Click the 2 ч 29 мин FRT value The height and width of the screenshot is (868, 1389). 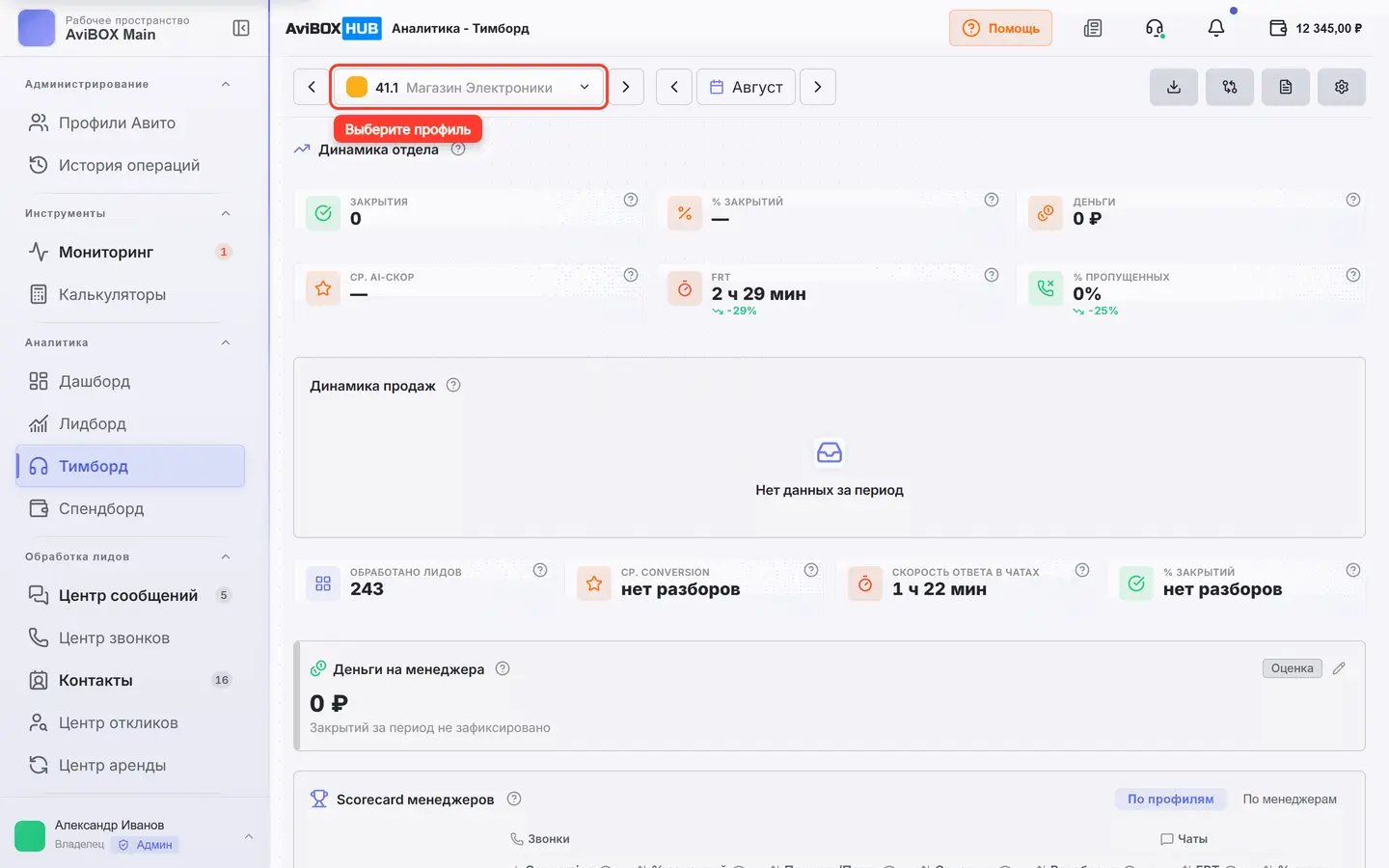(x=759, y=294)
